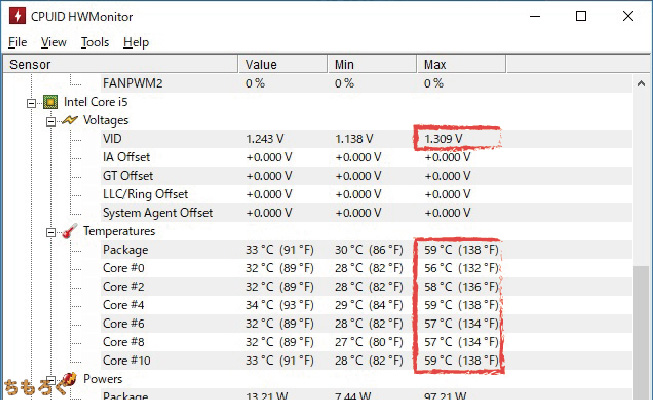Image resolution: width=653 pixels, height=400 pixels.
Task: Open the View menu
Action: pos(53,42)
